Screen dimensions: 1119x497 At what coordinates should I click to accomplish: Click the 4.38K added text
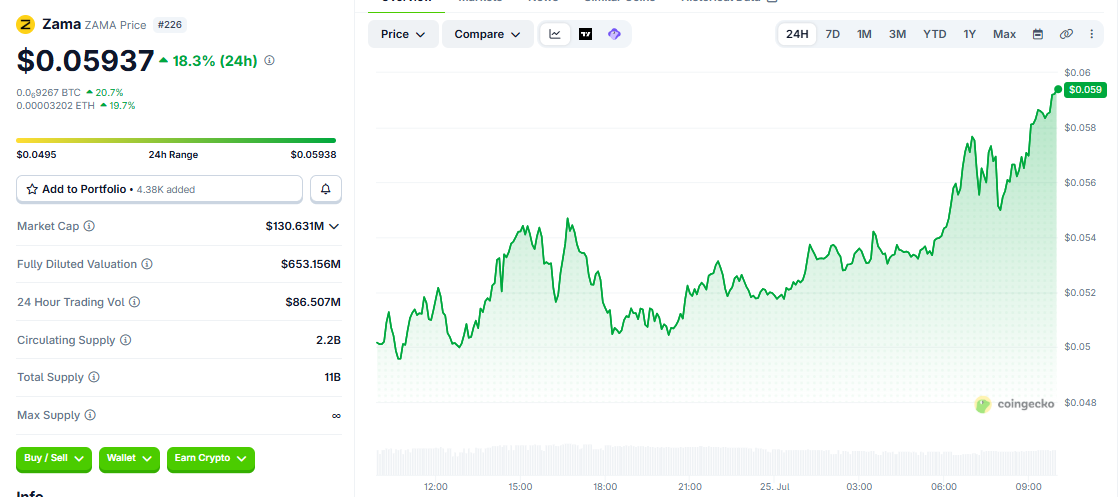pos(164,190)
